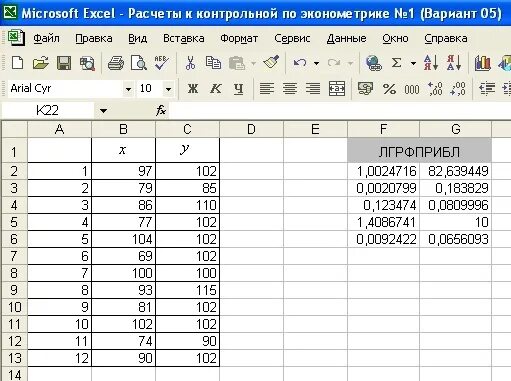
Task: Open the Вставка menu
Action: (x=183, y=38)
